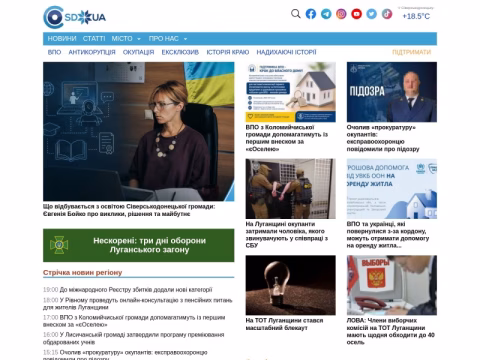Select the ІСТОРІЯ КРАЮ category
Image resolution: width=480 pixels, height=360 pixels.
tap(228, 52)
